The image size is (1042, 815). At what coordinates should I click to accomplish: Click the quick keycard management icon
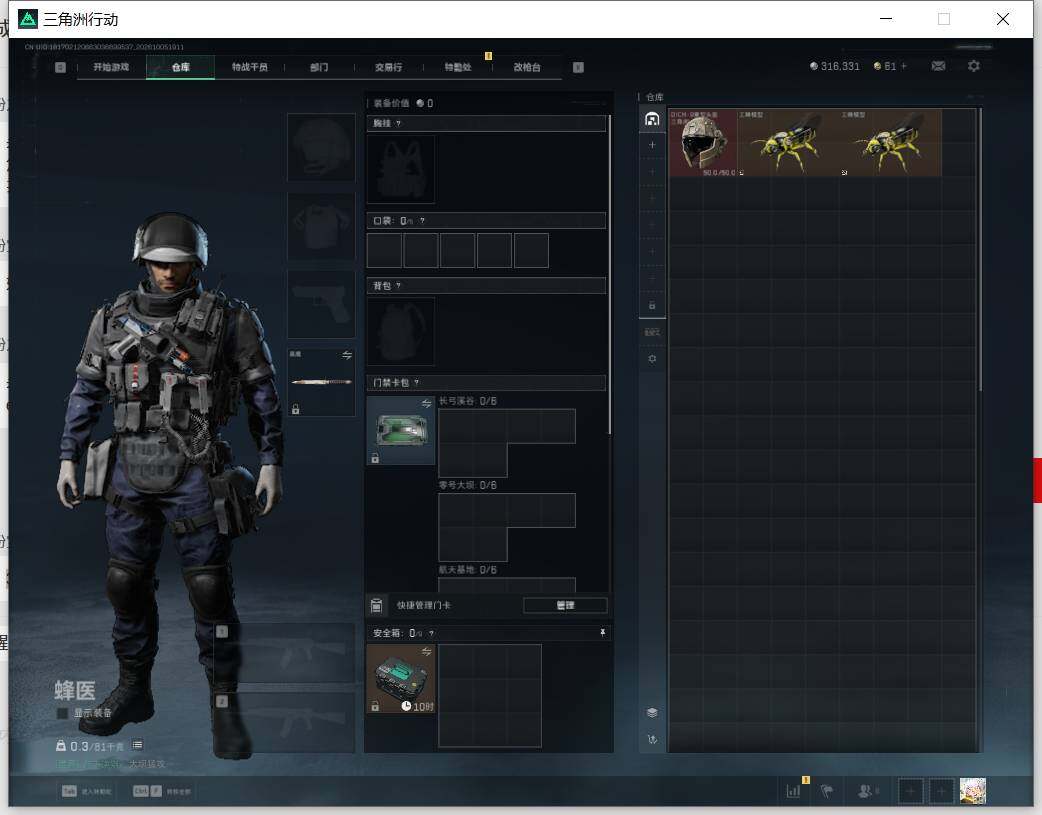[x=376, y=605]
